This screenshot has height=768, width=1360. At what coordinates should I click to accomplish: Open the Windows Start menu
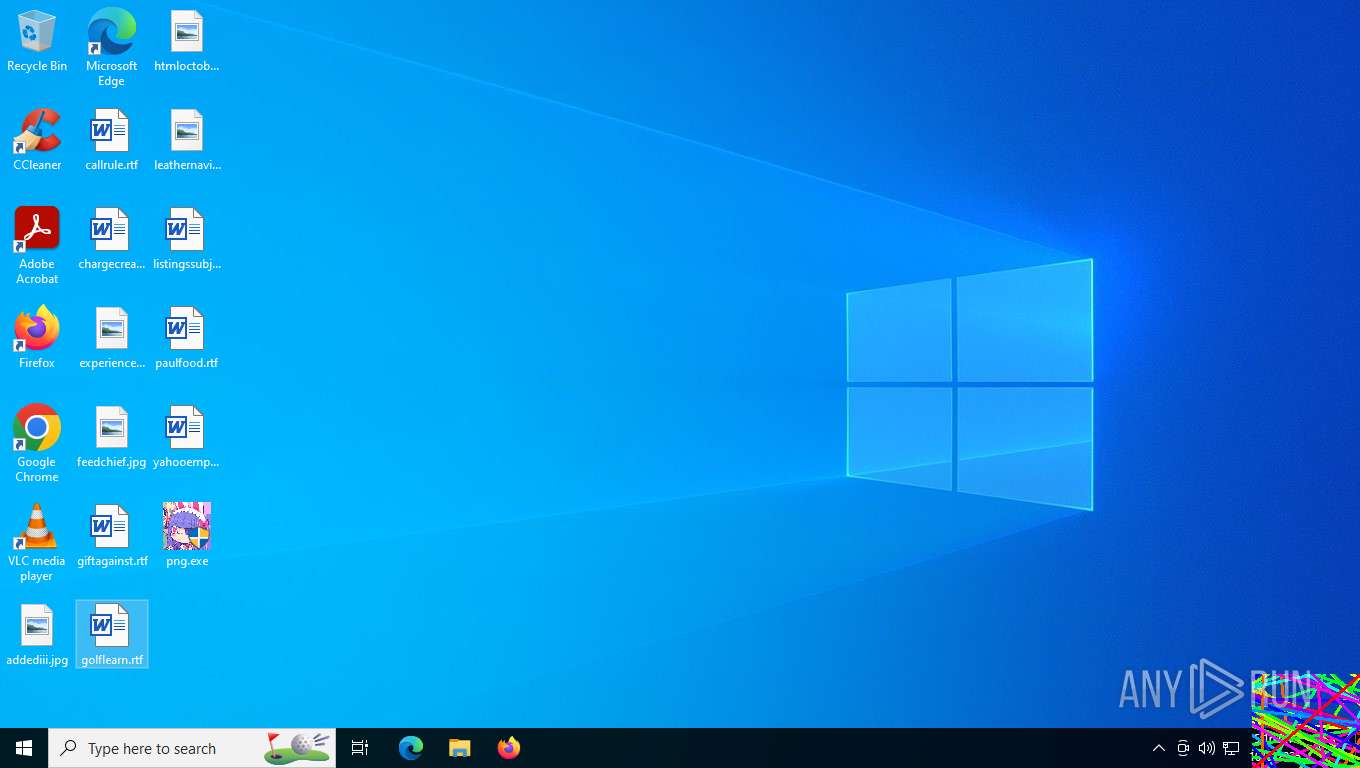point(24,748)
